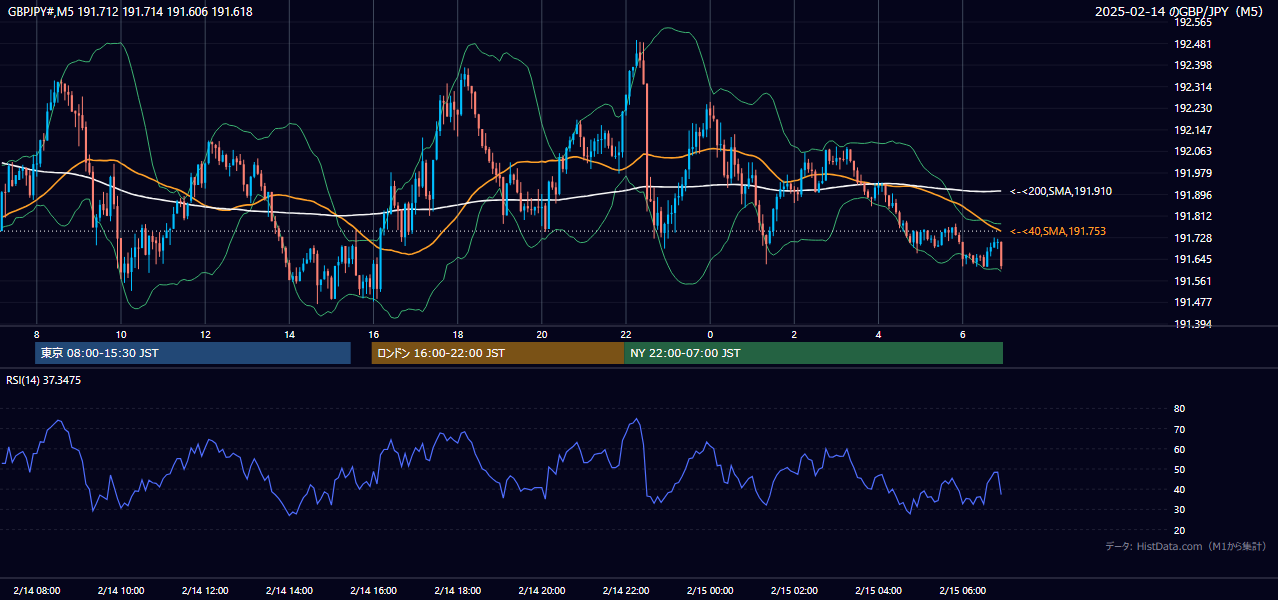1278x600 pixels.
Task: Click price axis value 192.063
Action: 1193,151
